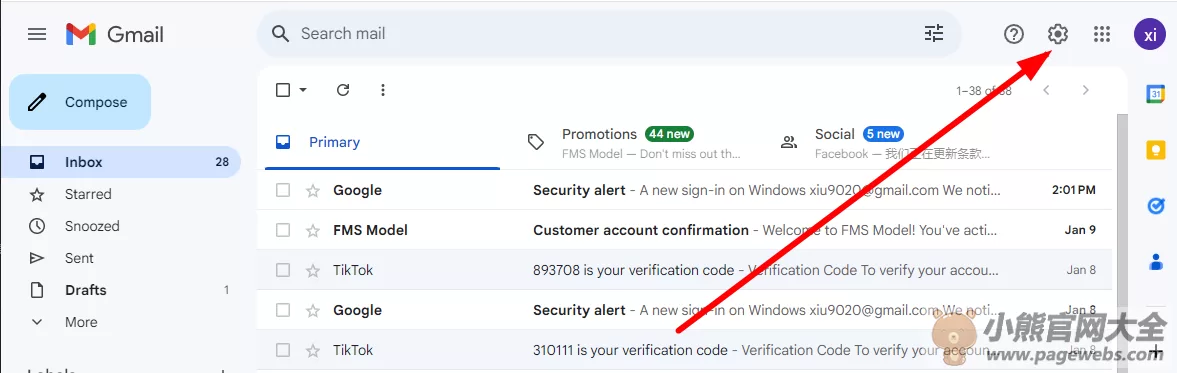Screen dimensions: 1177x373
Task: Click the 44 new Promotions badge
Action: click(x=669, y=134)
